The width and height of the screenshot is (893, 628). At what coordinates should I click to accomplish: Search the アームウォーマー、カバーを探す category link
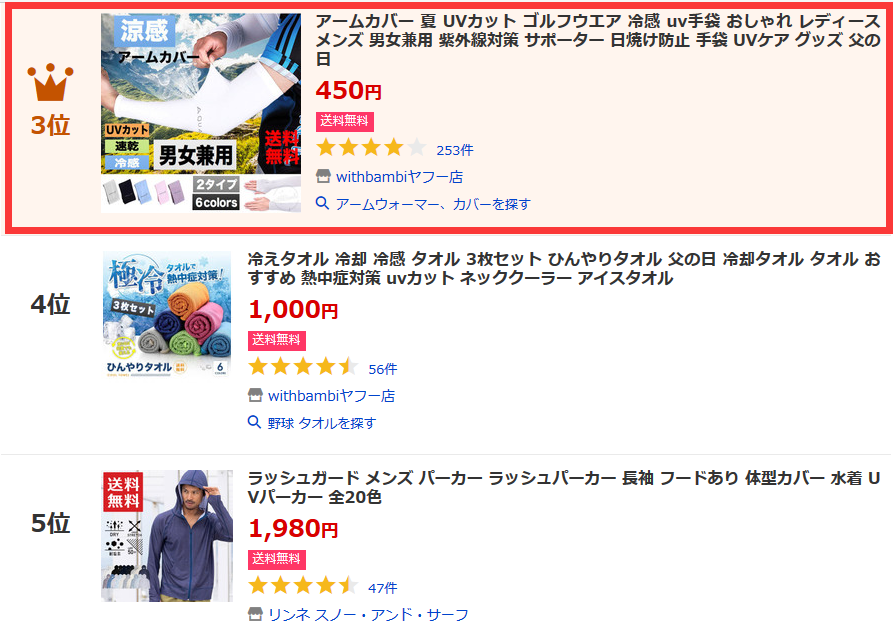pyautogui.click(x=433, y=204)
